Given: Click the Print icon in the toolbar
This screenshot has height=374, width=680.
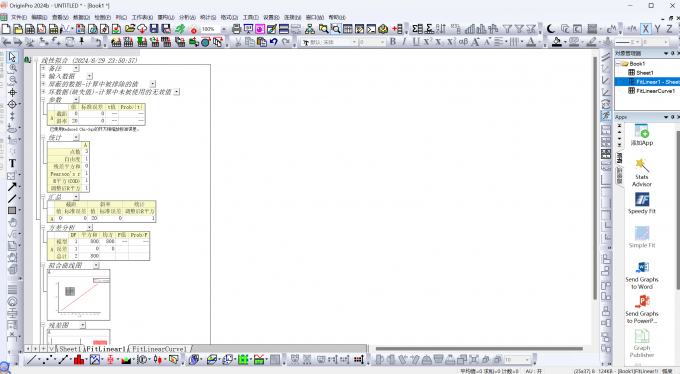Looking at the screenshot, I should pyautogui.click(x=236, y=29).
